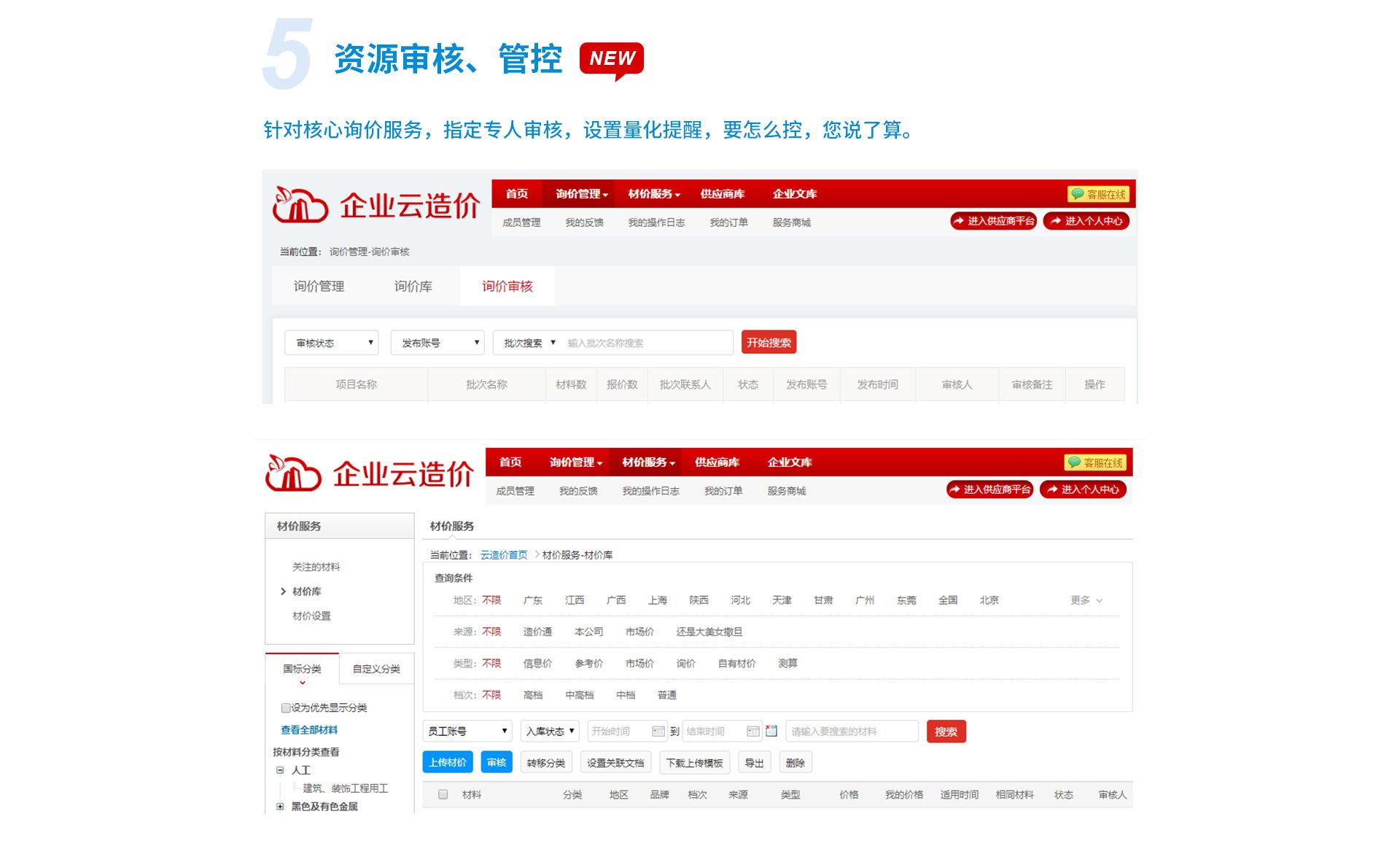Click the 开始搜索 button

point(769,342)
